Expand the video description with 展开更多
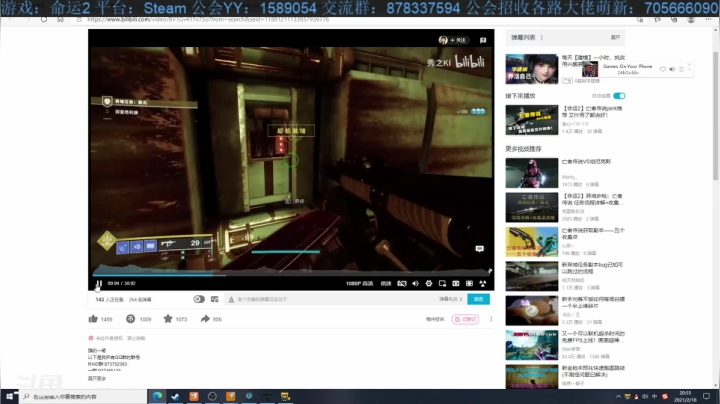This screenshot has height=404, width=720. pyautogui.click(x=97, y=379)
